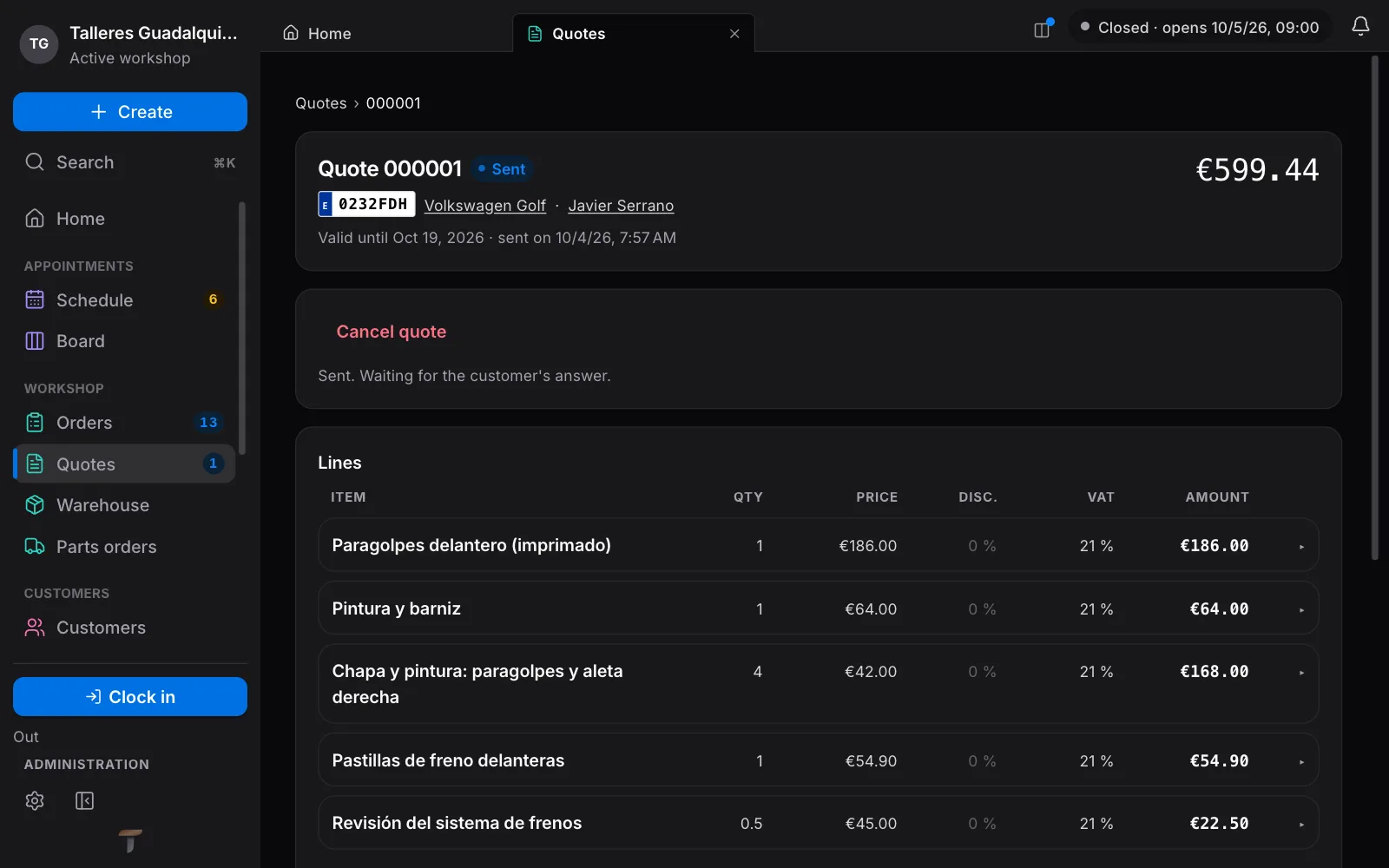The height and width of the screenshot is (868, 1389).
Task: Expand the Paragolpes delantero line arrow
Action: point(1301,547)
